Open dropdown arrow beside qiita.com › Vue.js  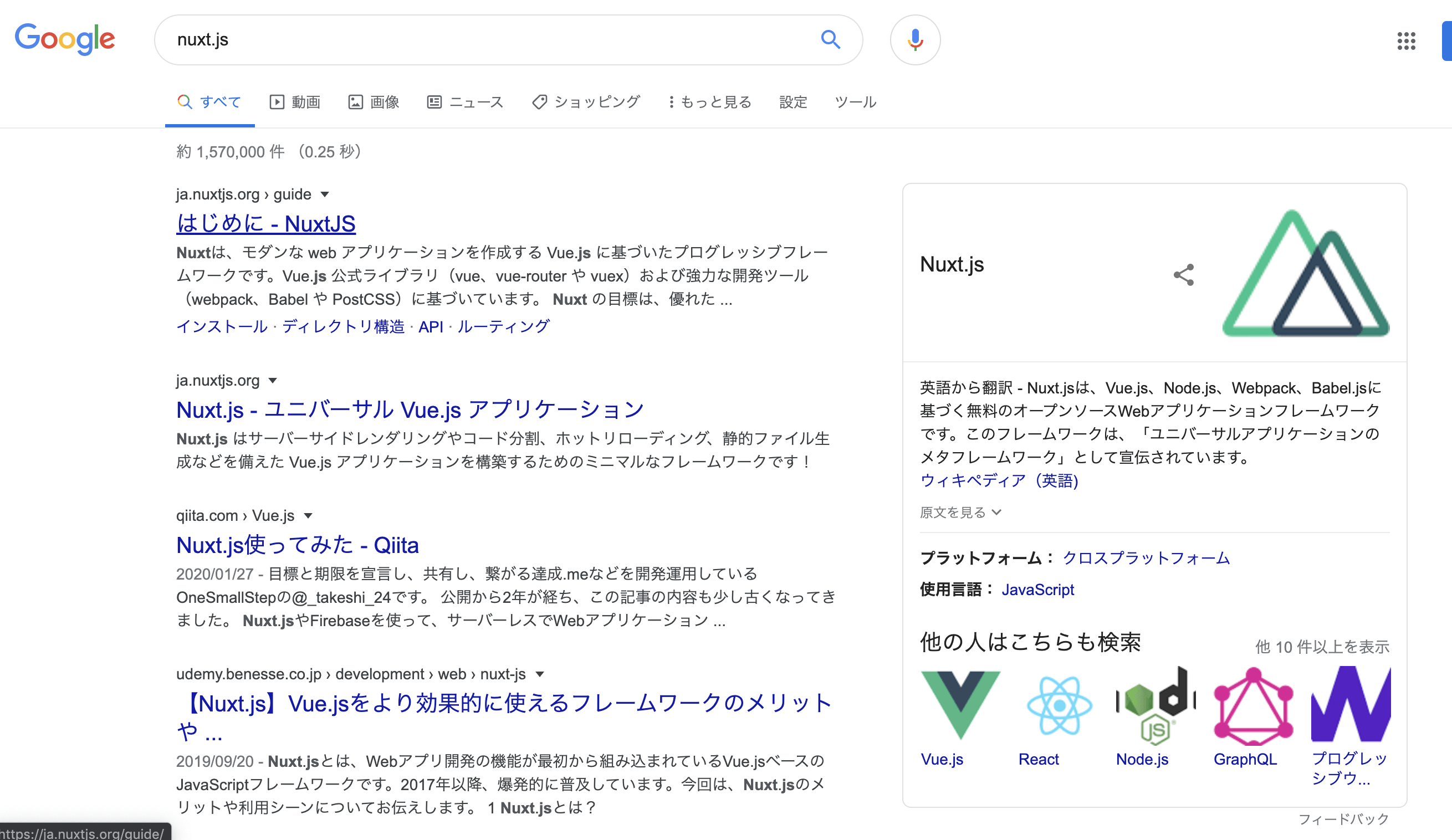tap(308, 516)
